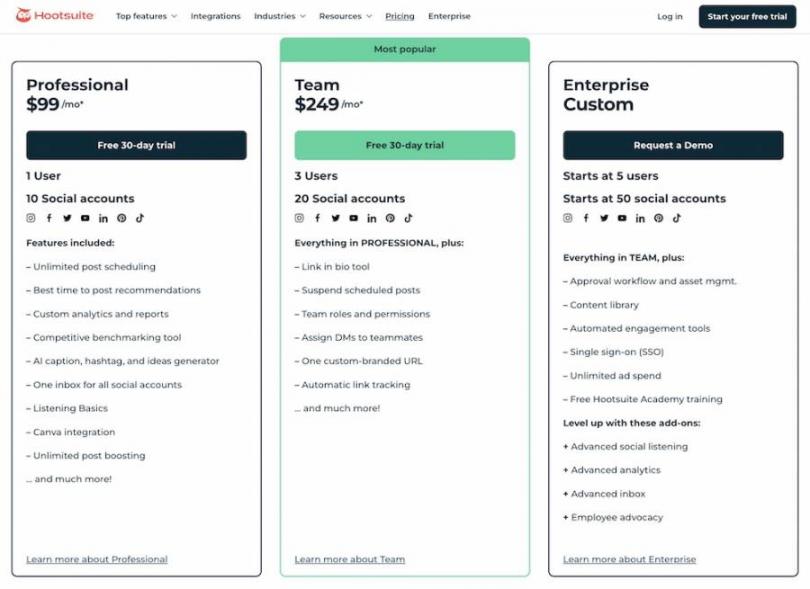Screen dimensions: 810x589
Task: Select the Pricing nav link
Action: click(x=400, y=16)
